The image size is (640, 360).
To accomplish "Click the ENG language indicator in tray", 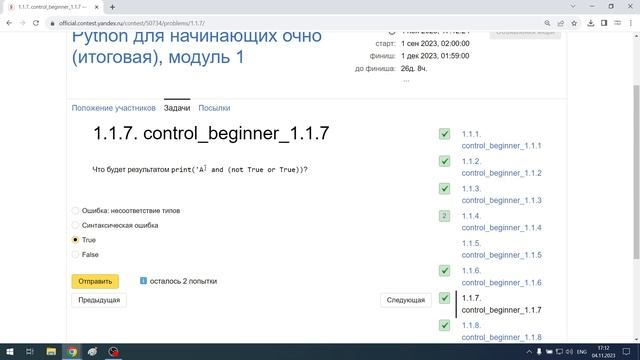I will 582,351.
